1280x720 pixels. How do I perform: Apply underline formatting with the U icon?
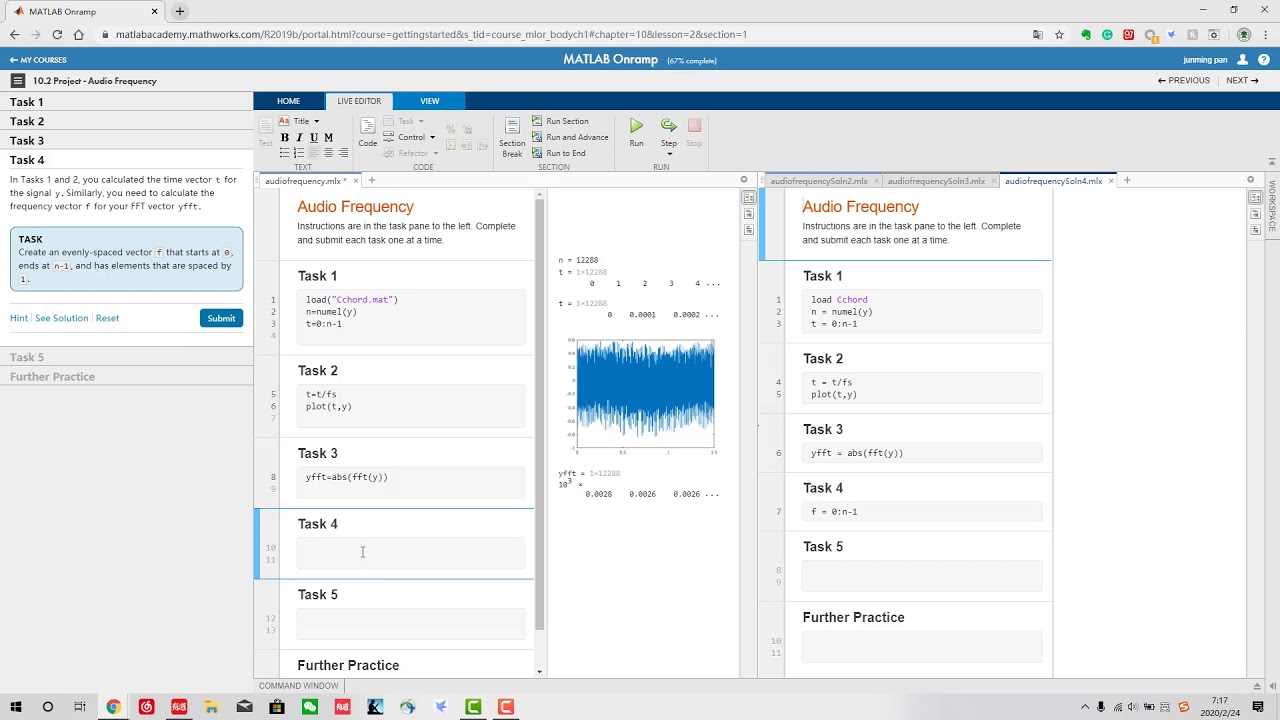coord(314,137)
